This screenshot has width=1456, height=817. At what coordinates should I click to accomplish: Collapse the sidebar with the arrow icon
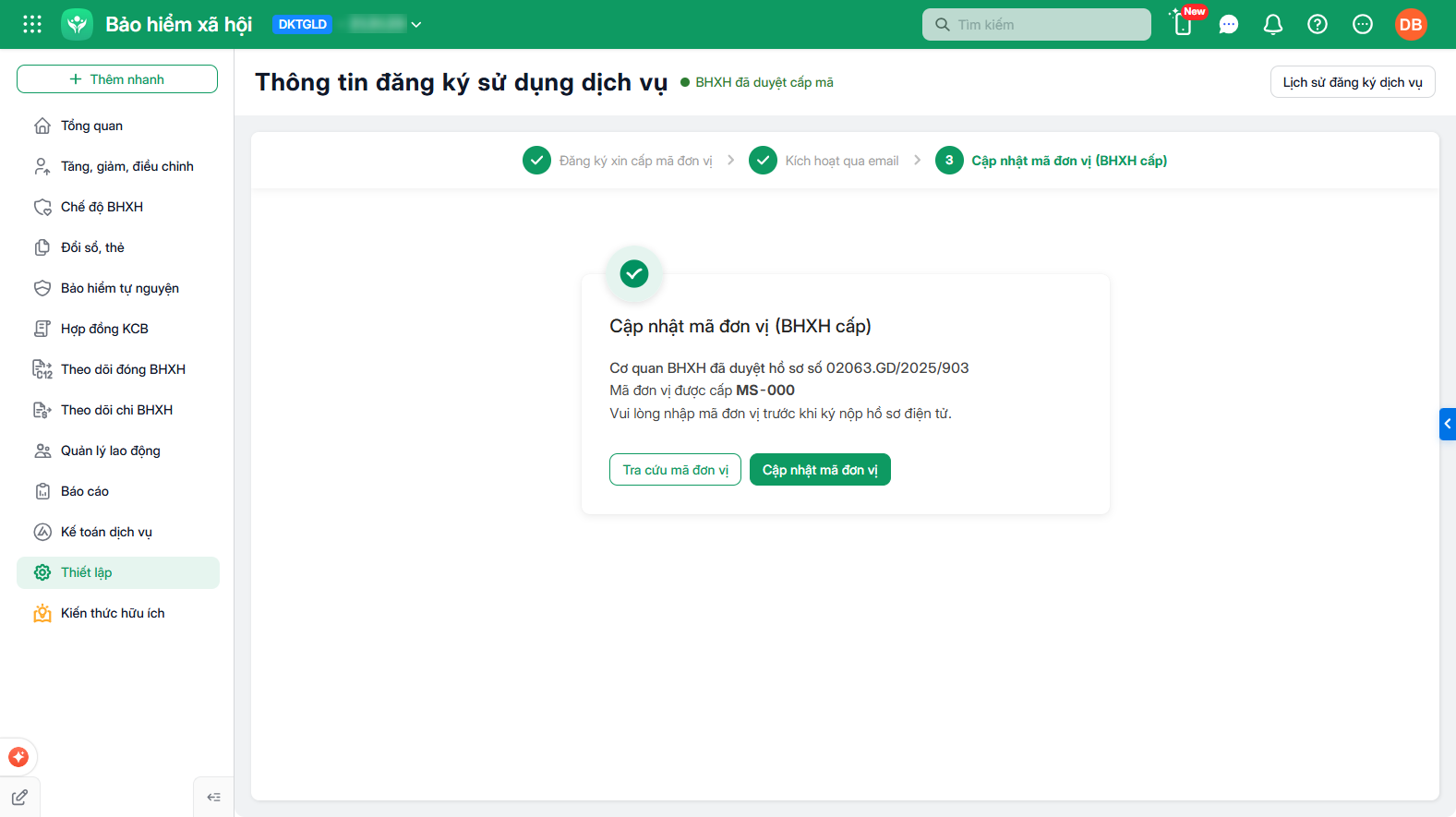214,797
